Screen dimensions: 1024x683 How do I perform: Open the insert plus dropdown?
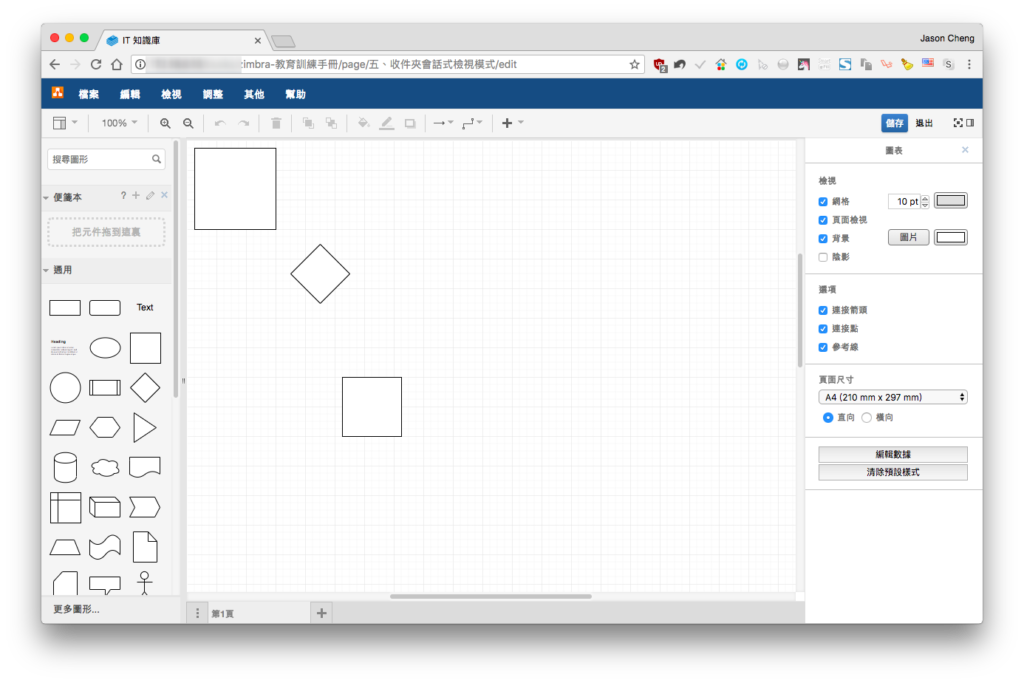pyautogui.click(x=512, y=123)
